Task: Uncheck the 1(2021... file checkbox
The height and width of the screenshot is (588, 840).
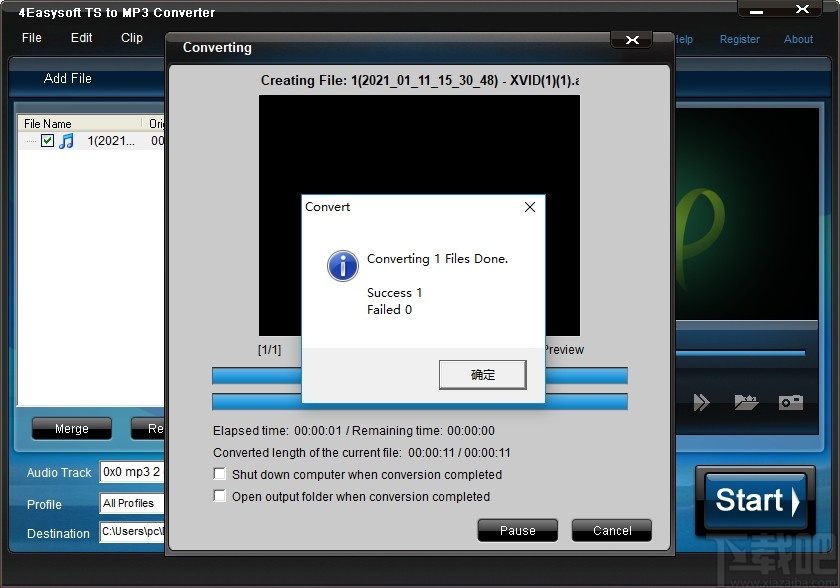Action: (x=48, y=141)
